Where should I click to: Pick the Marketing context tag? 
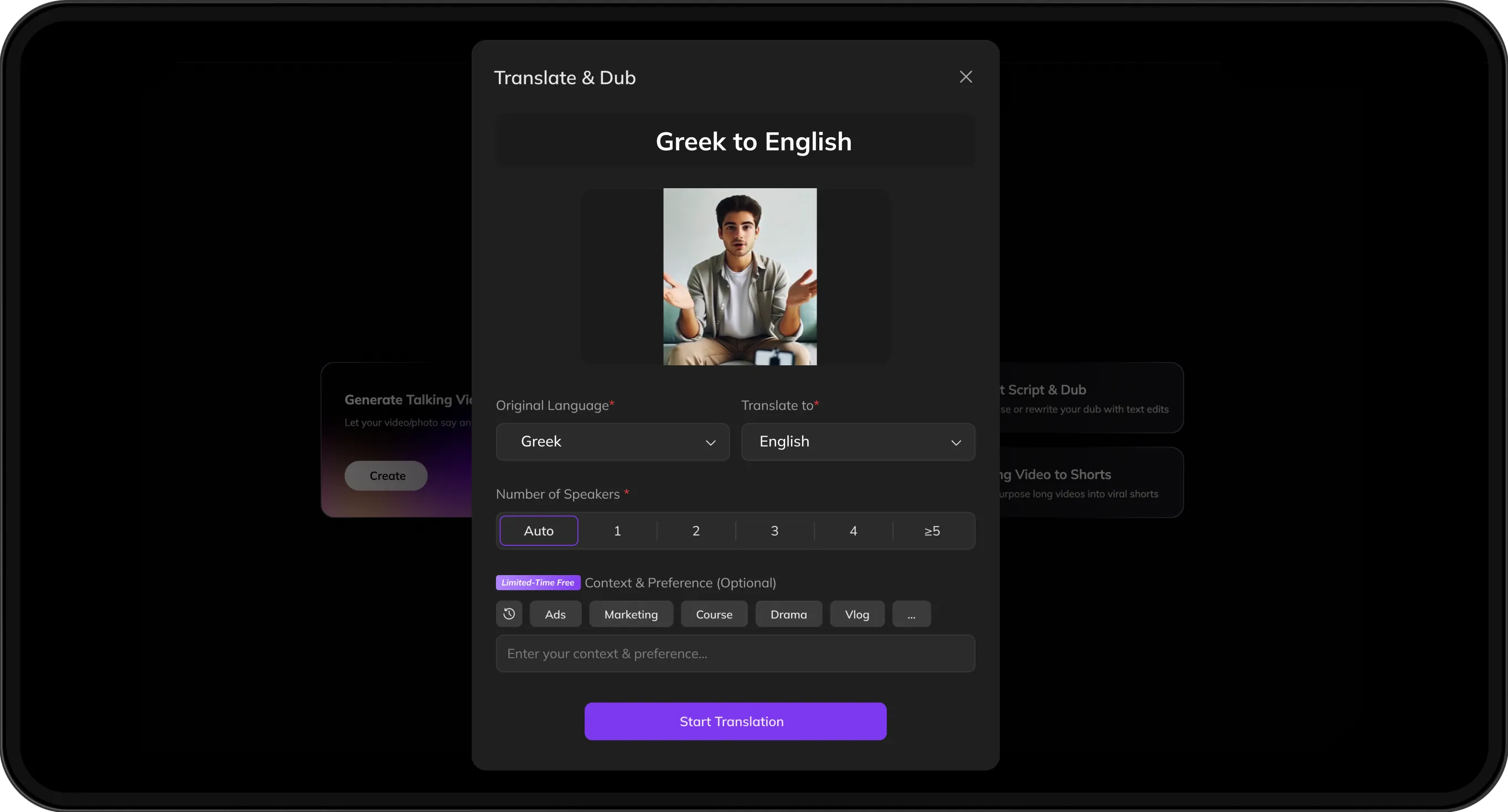point(631,614)
